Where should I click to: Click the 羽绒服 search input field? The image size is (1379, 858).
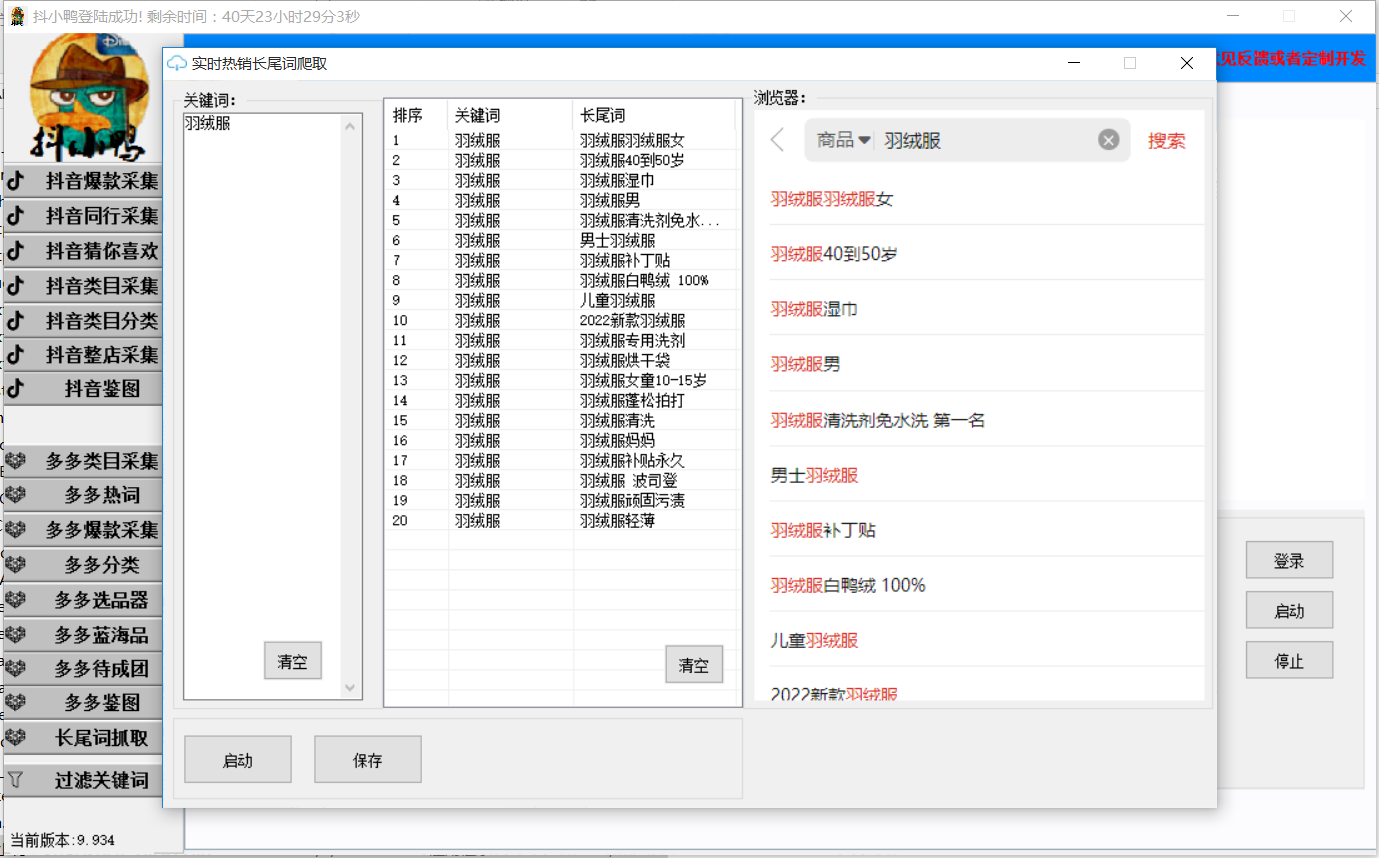[985, 140]
